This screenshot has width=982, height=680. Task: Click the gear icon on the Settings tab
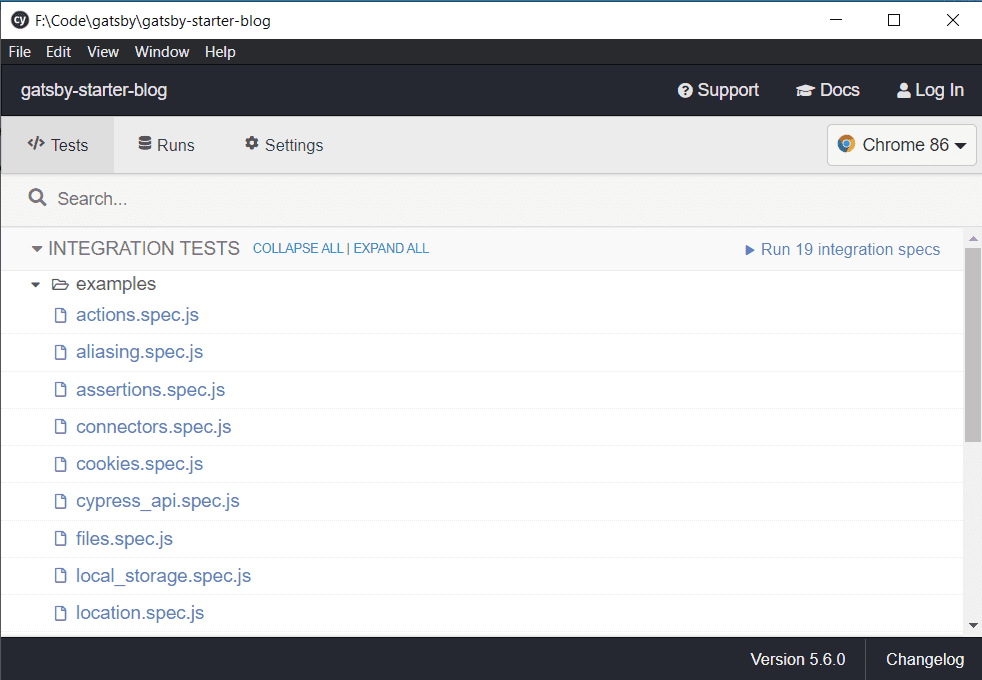[250, 144]
